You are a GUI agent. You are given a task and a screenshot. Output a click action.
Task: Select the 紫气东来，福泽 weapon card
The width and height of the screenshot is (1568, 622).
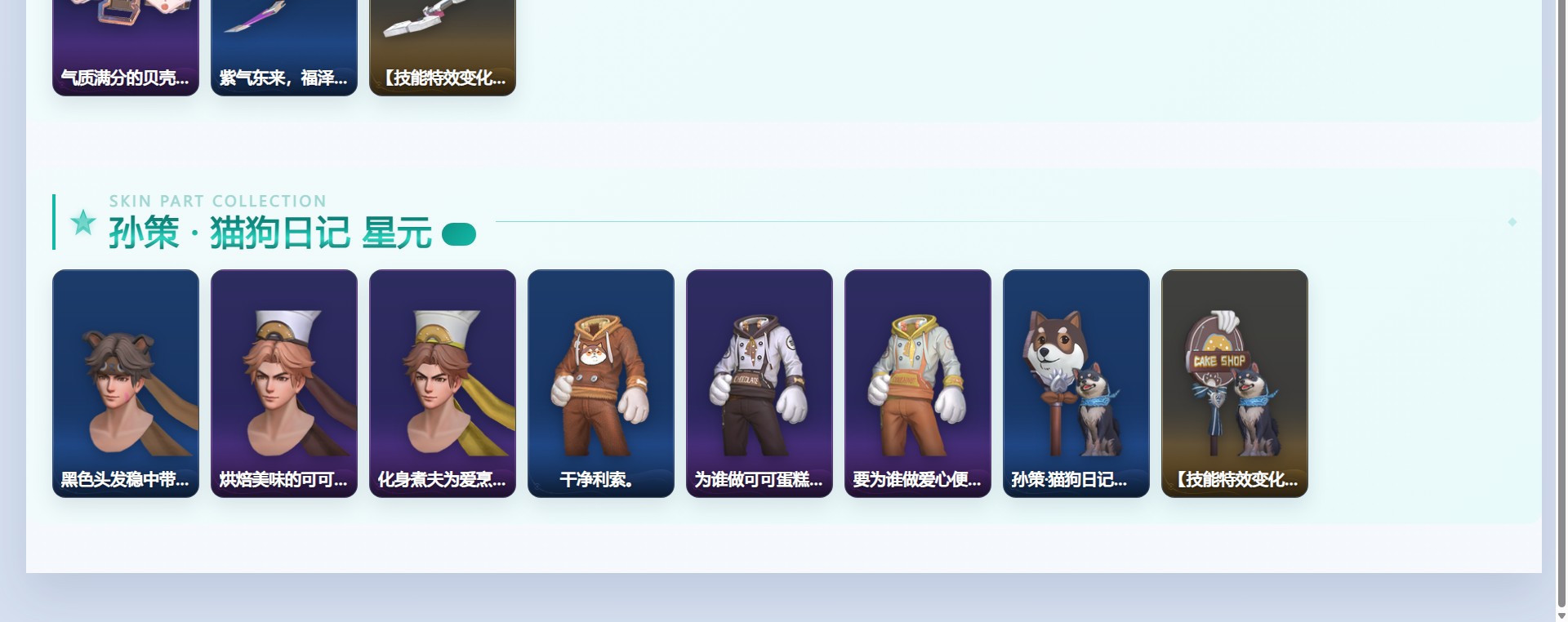point(284,47)
